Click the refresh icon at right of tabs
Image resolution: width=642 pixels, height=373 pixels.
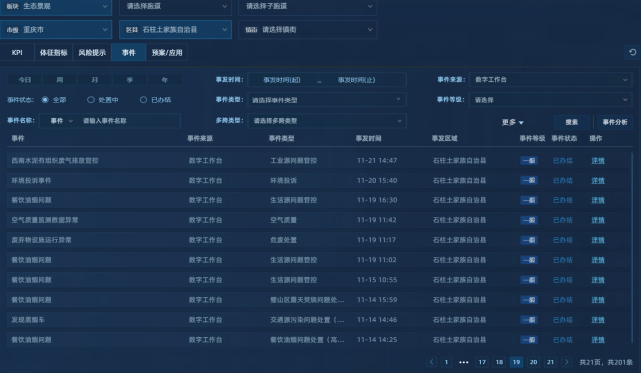pyautogui.click(x=632, y=52)
